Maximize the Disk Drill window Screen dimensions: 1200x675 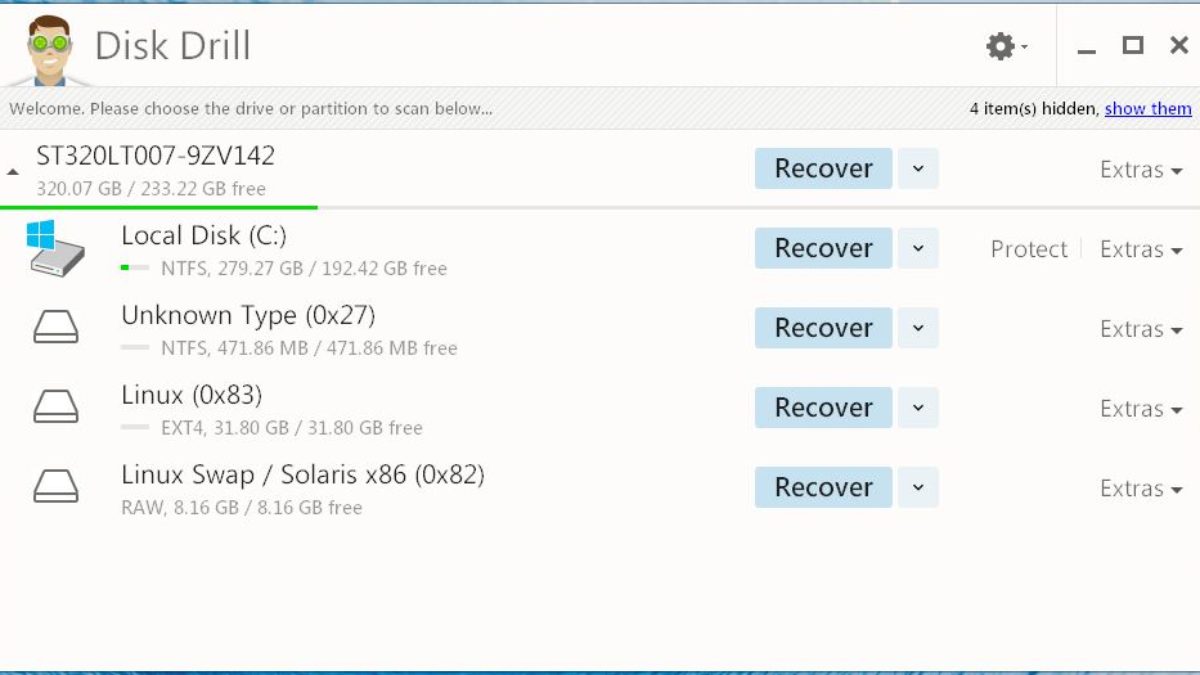pos(1133,45)
